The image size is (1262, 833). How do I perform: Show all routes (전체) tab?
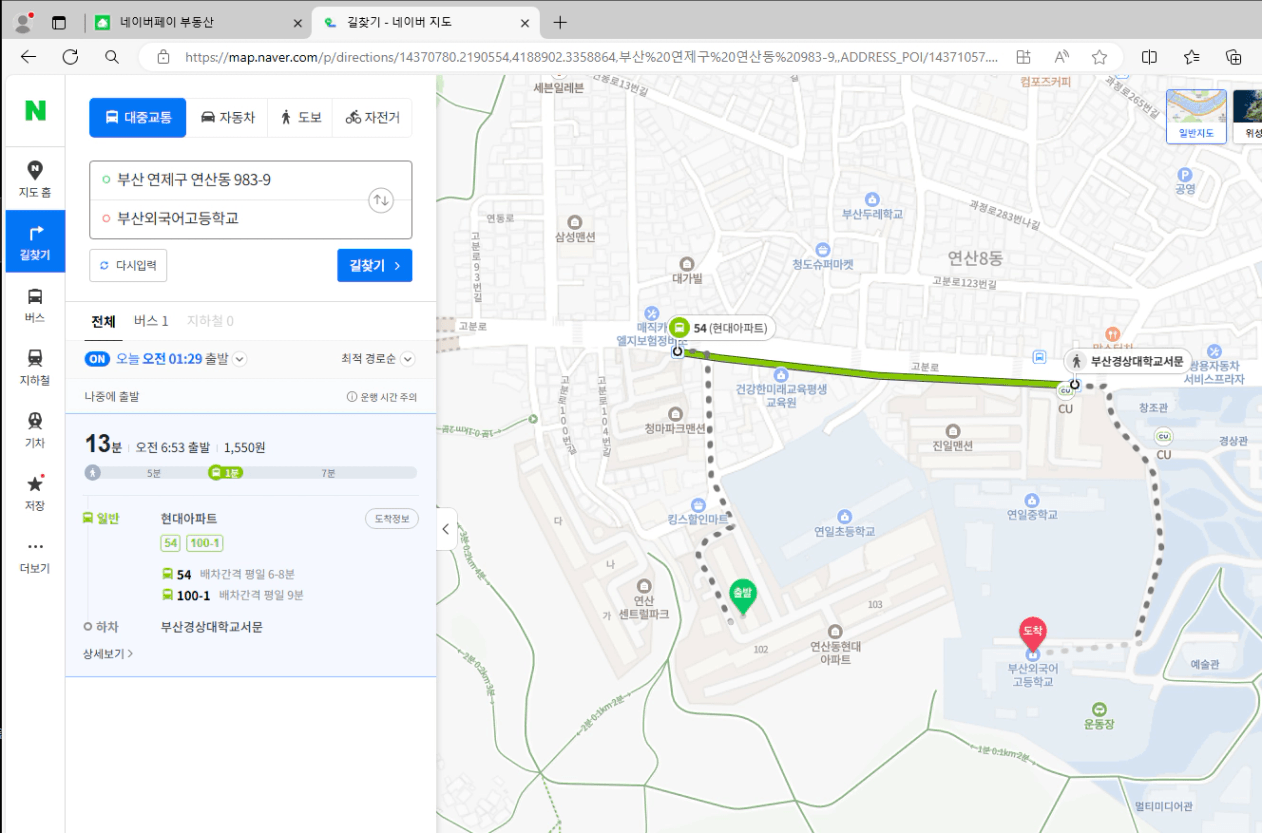tap(103, 321)
